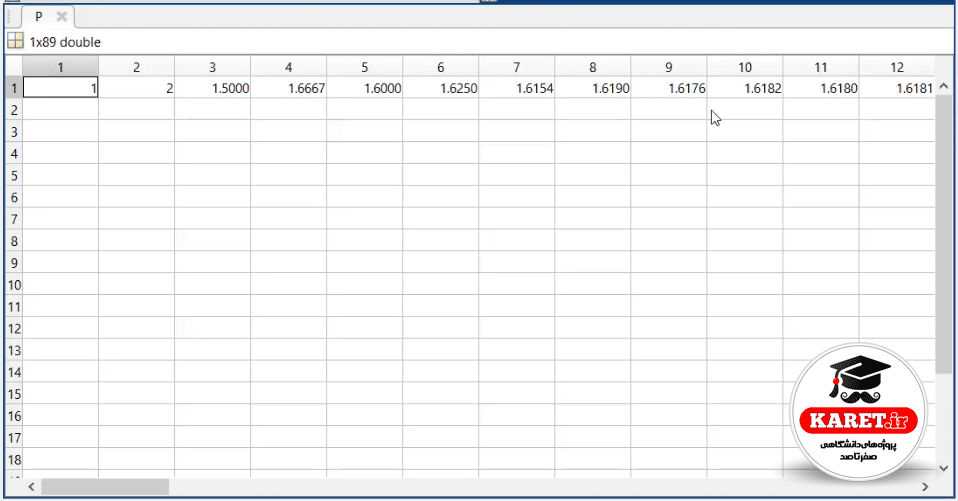Select column header 8
This screenshot has width=958, height=501.
593,67
